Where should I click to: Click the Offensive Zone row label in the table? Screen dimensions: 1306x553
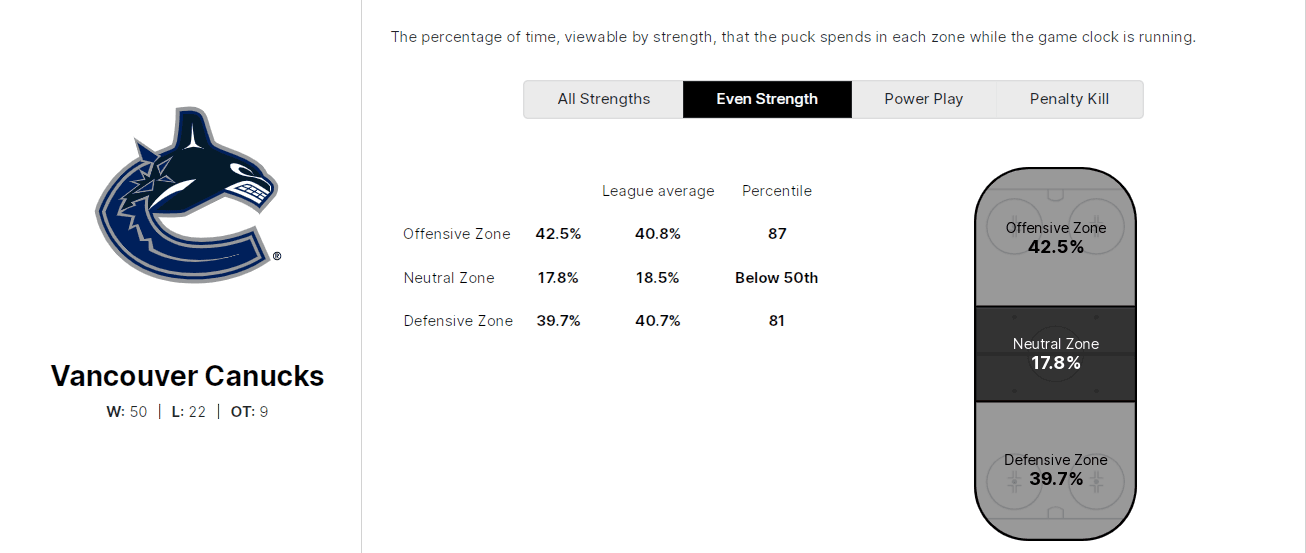point(457,234)
